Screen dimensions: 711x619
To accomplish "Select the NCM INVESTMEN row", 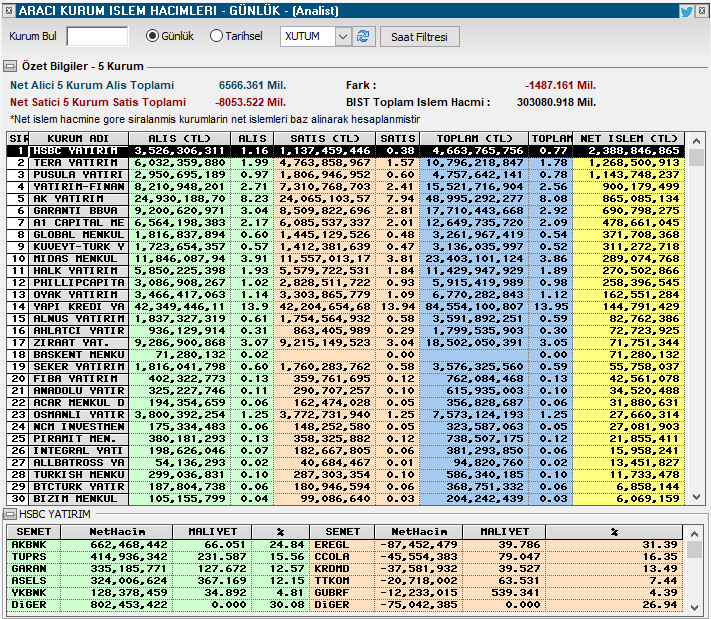I will pos(346,427).
